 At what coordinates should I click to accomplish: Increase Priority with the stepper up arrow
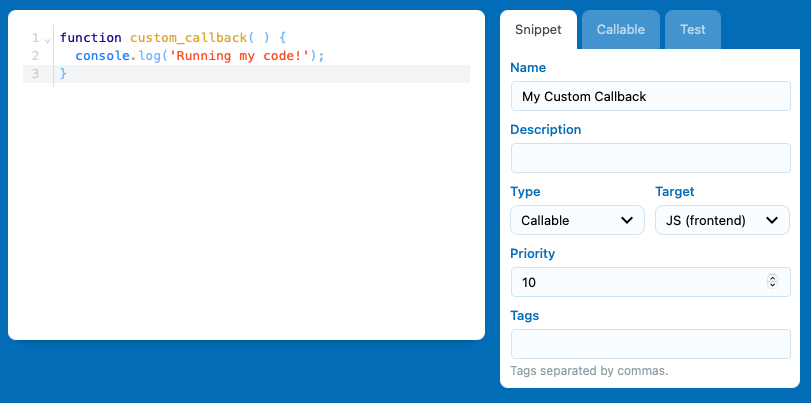(x=772, y=278)
